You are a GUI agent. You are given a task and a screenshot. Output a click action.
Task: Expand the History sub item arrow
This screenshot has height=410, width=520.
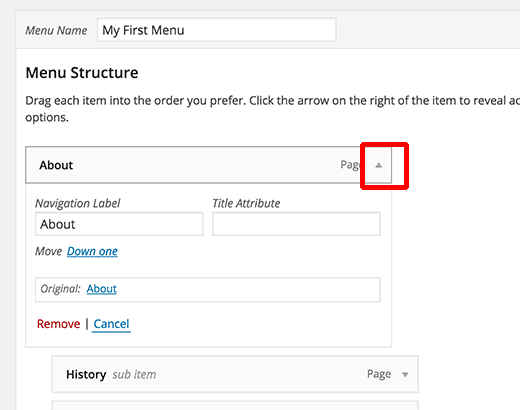(x=405, y=375)
